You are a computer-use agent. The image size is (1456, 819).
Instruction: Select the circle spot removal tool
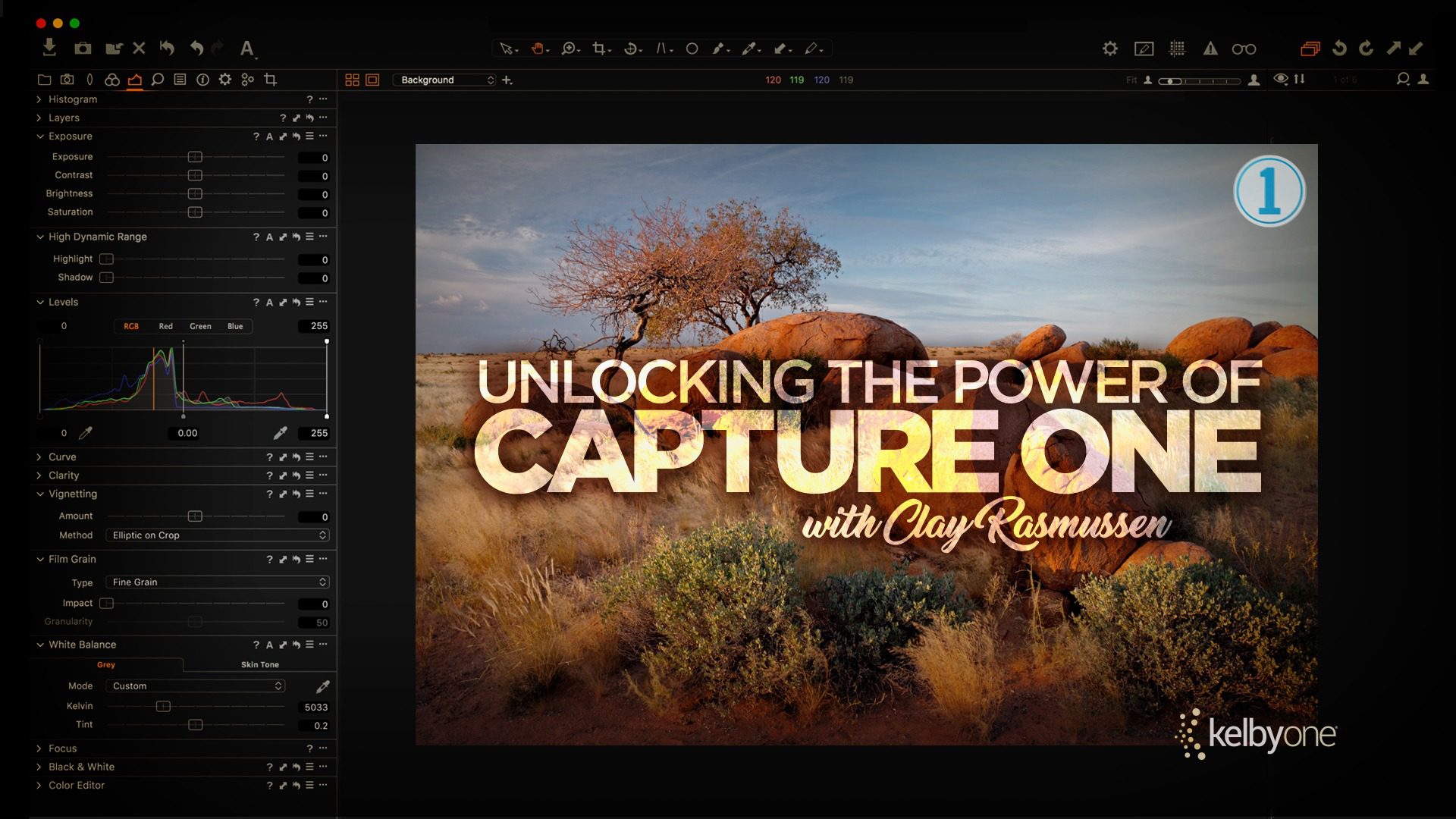pos(692,49)
